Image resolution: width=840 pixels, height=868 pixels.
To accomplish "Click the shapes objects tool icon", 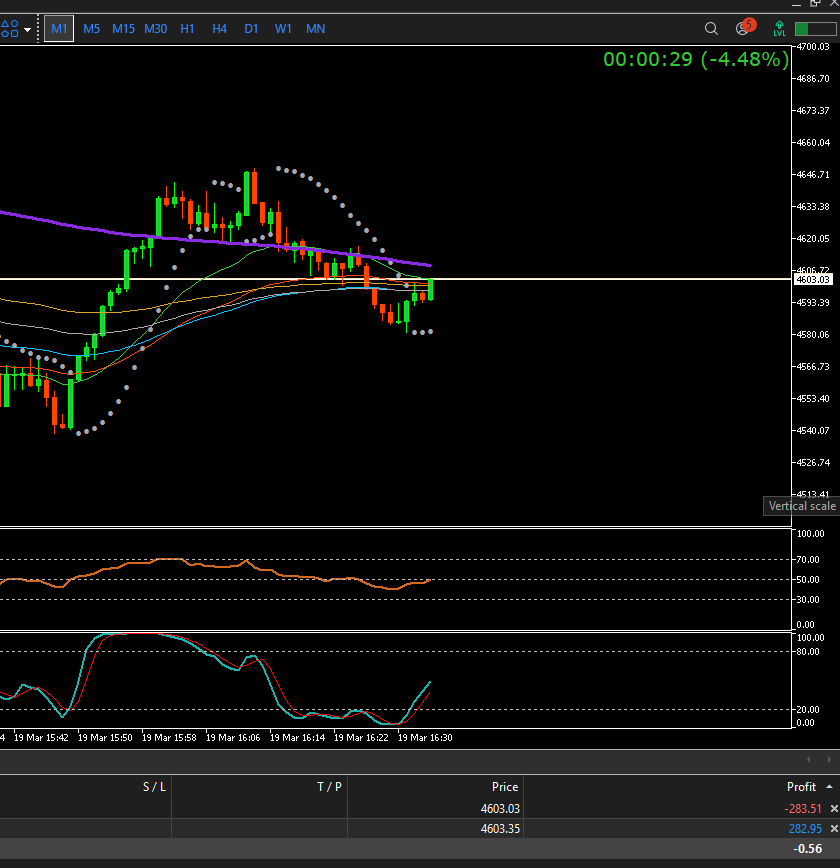I will 9,29.
